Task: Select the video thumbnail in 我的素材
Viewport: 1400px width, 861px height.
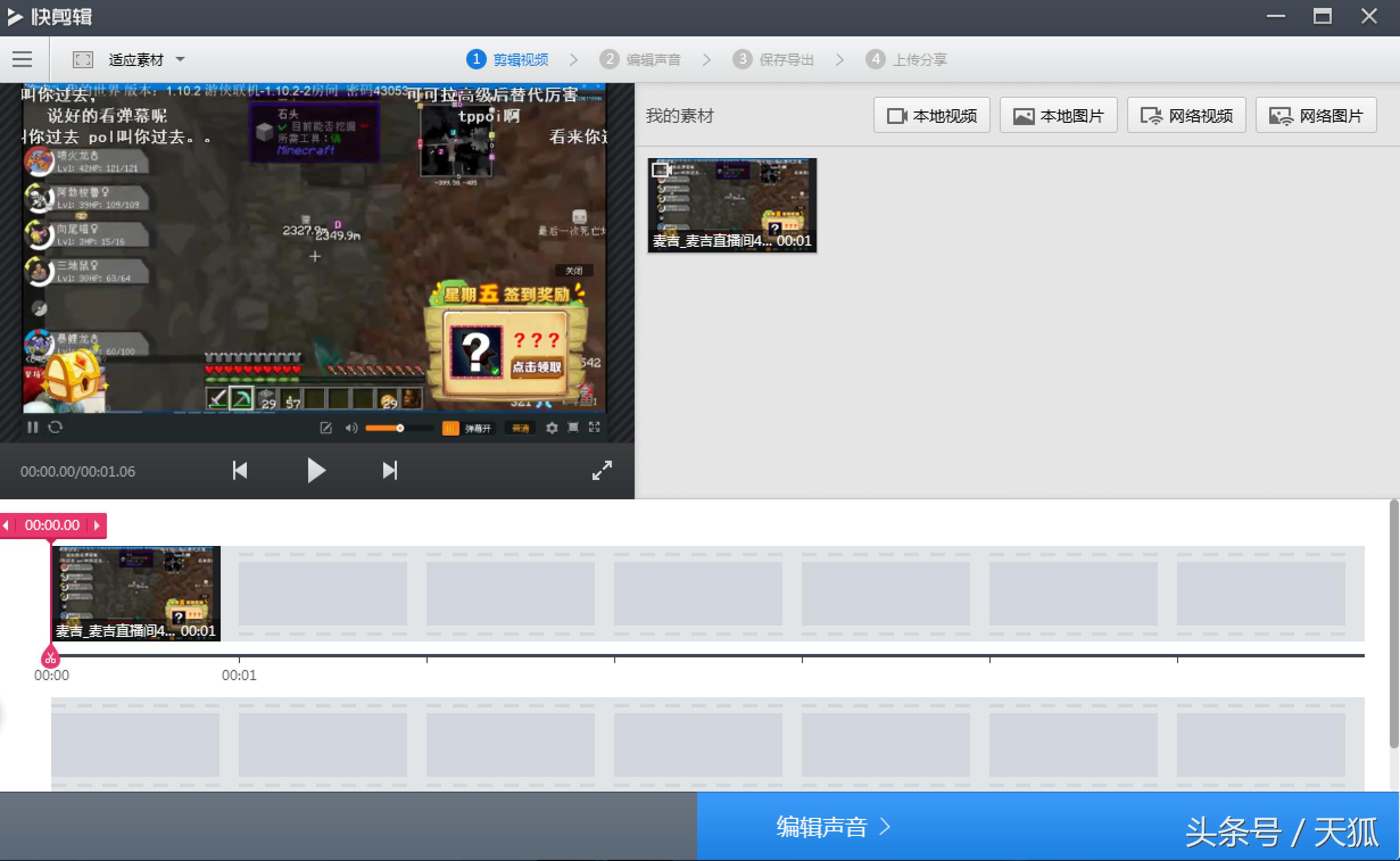Action: tap(732, 205)
